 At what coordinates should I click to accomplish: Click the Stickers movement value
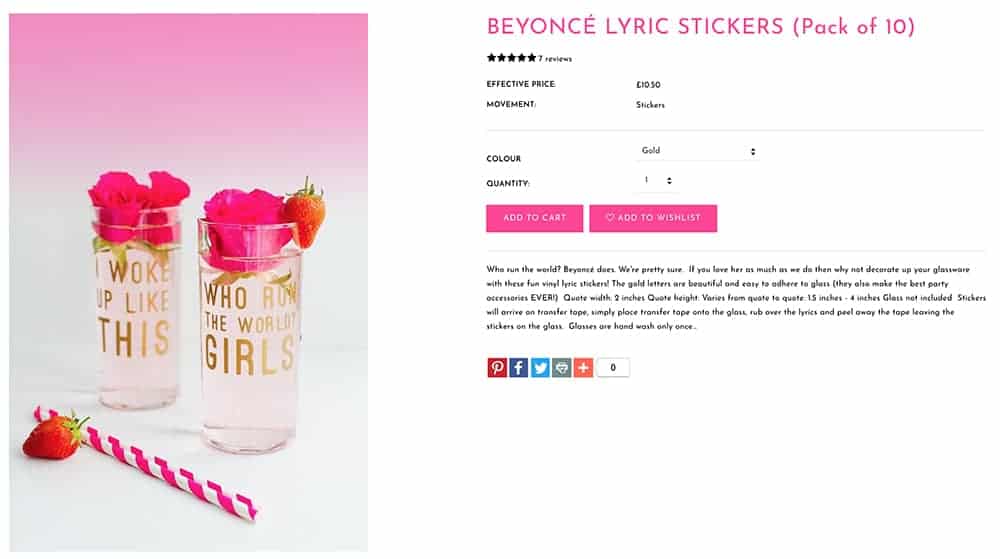(650, 105)
